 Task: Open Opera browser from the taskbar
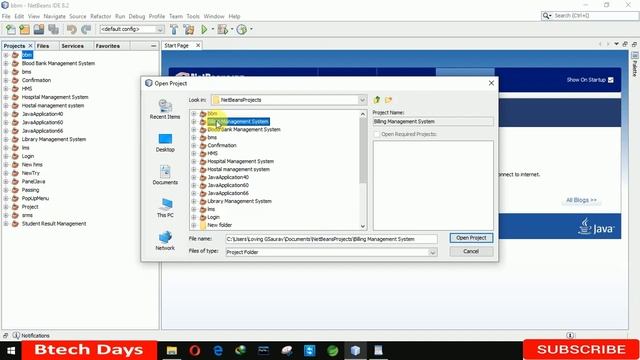(195, 350)
